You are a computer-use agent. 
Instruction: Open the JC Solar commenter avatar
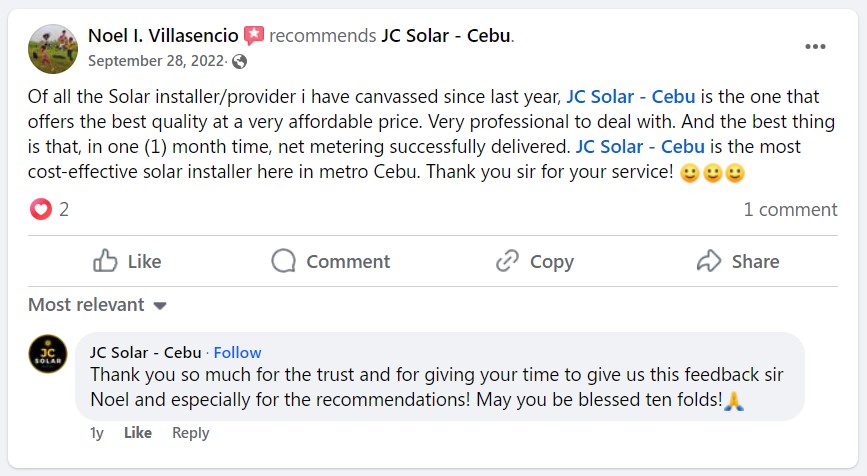pos(48,354)
